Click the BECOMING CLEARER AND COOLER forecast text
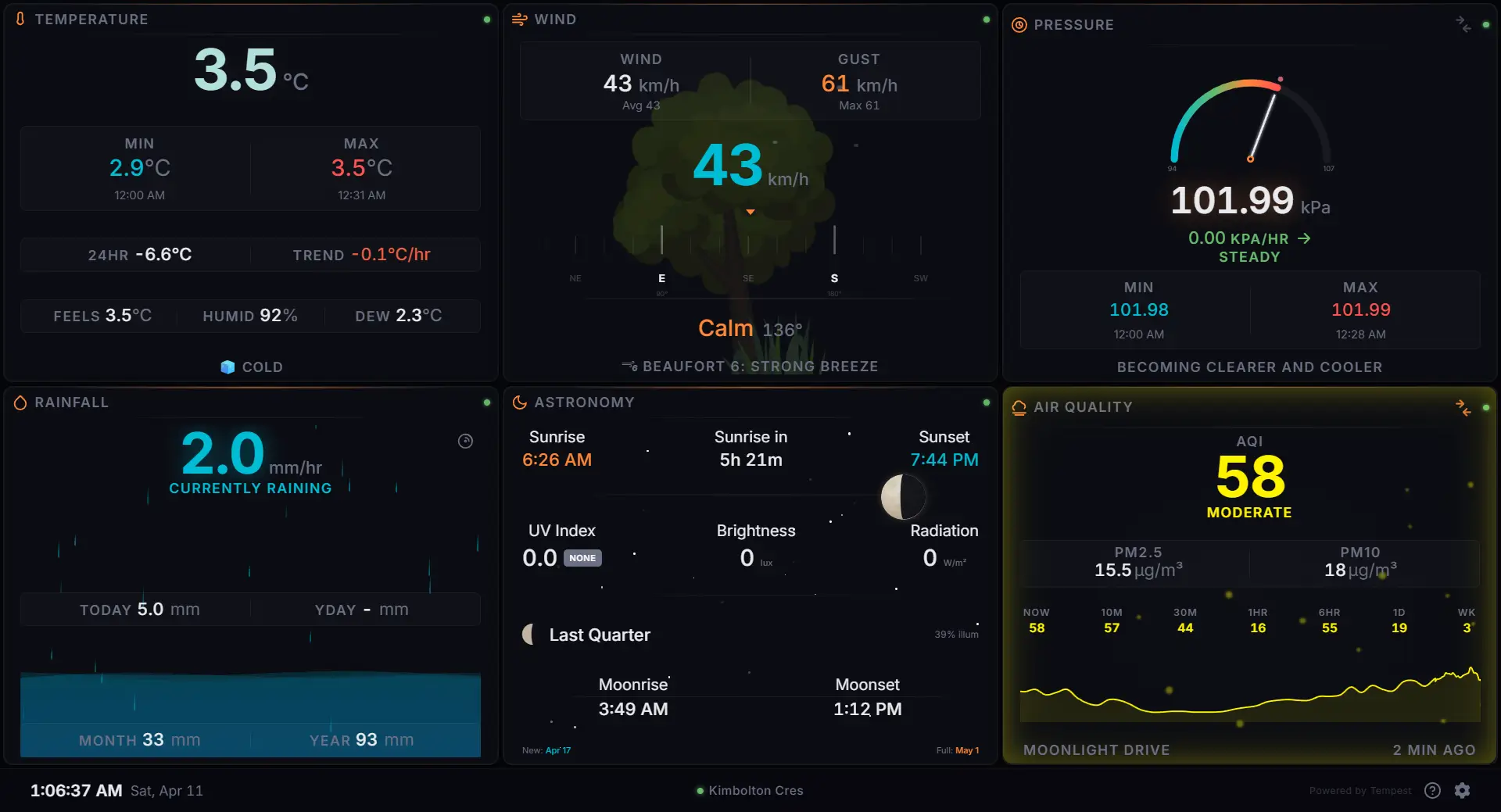This screenshot has height=812, width=1501. coord(1249,367)
